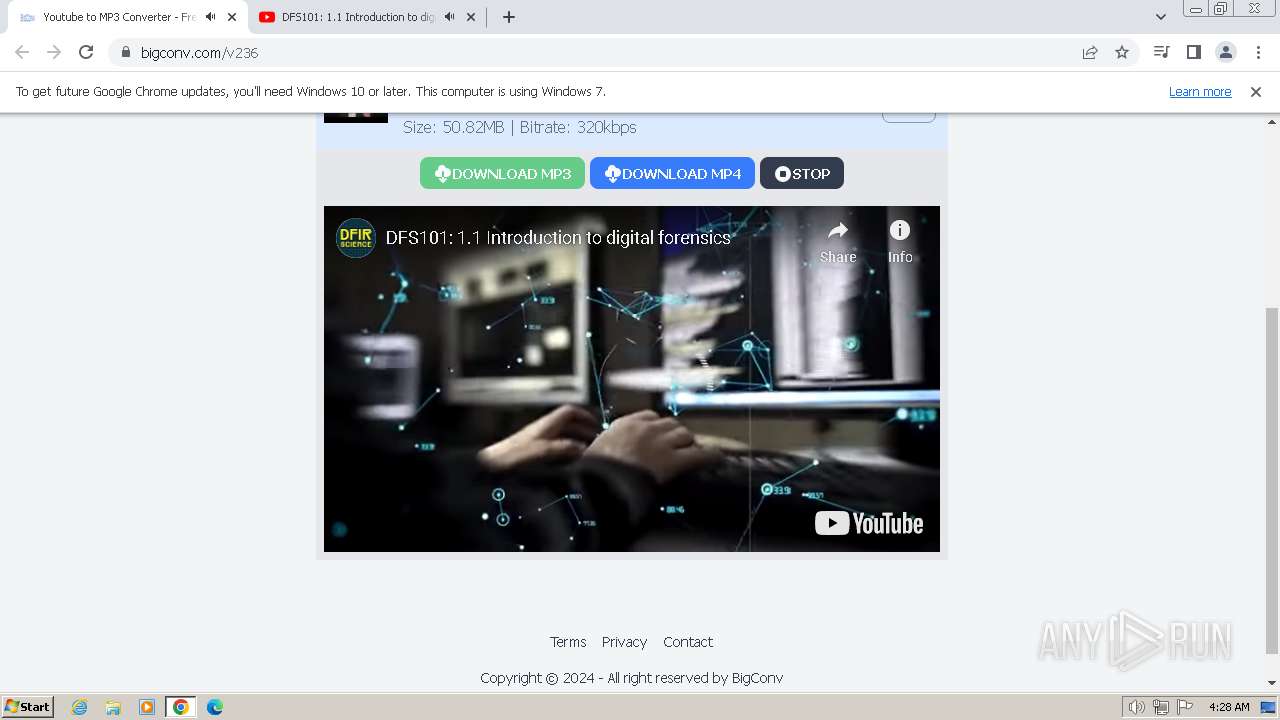Click the DOWNLOAD MP4 button
Image resolution: width=1280 pixels, height=720 pixels.
pos(672,173)
